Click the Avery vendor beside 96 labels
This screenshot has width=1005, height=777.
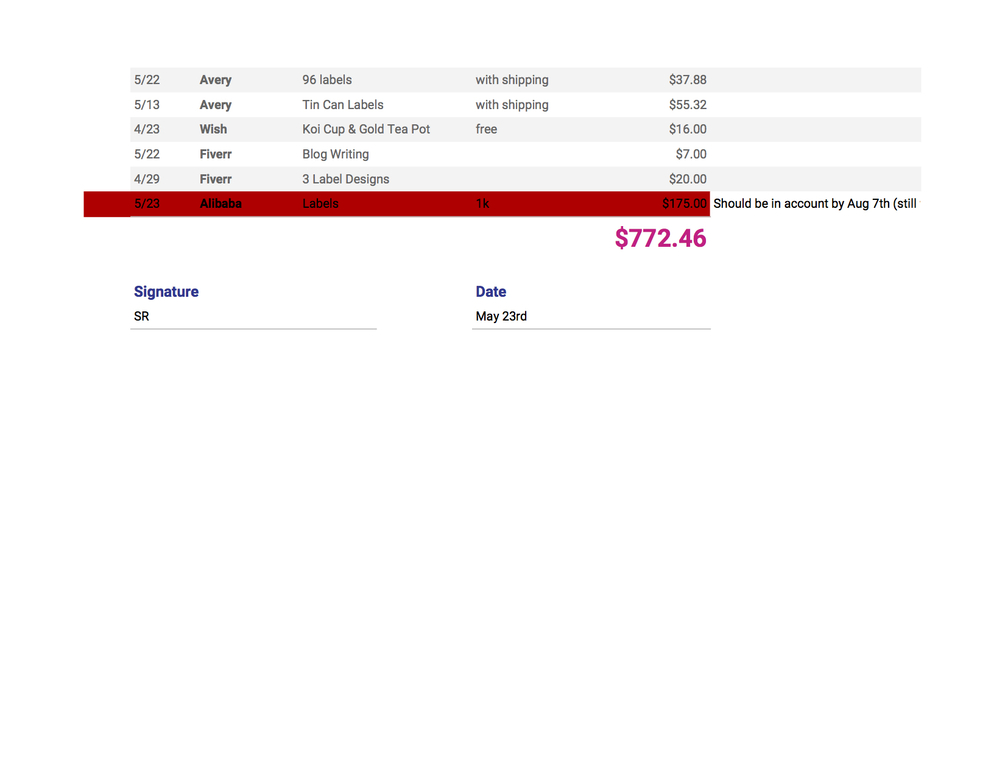(x=215, y=80)
